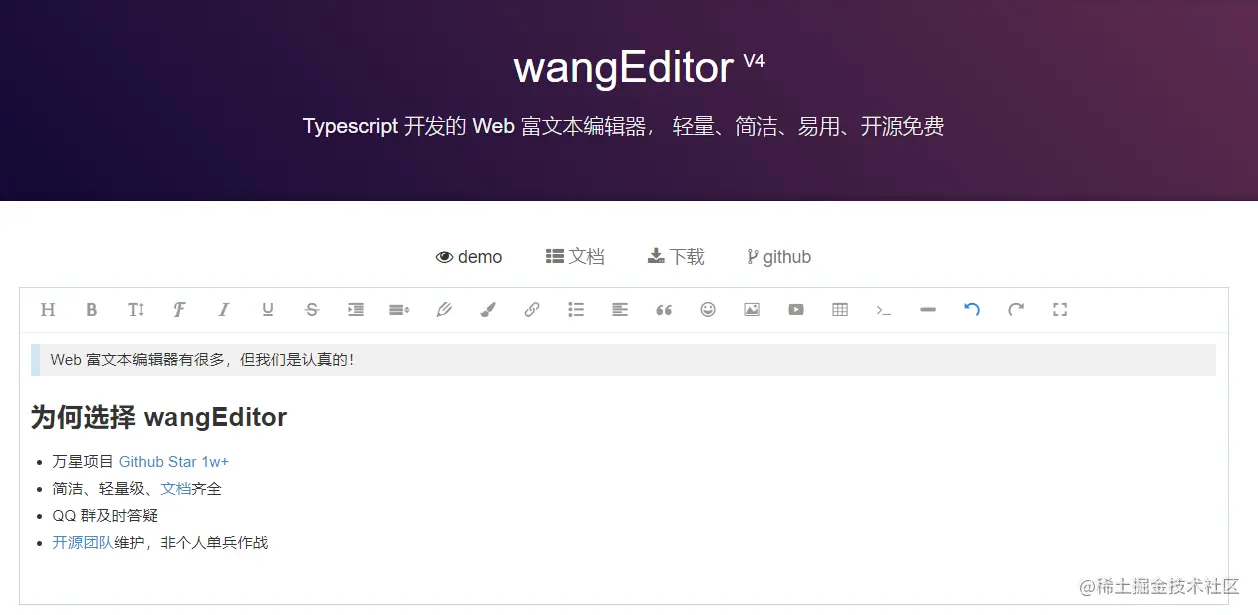Open the 开源团队 link
Viewport: 1258px width, 615px height.
point(83,543)
